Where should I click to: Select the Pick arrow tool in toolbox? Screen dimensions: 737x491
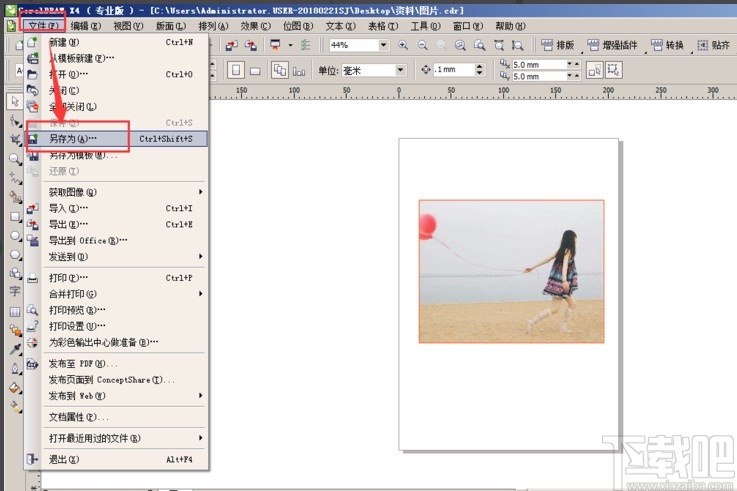click(15, 101)
